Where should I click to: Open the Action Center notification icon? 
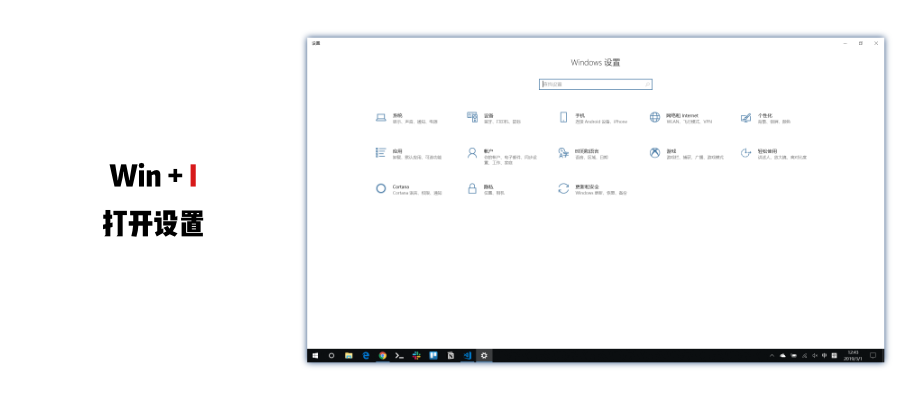point(873,356)
